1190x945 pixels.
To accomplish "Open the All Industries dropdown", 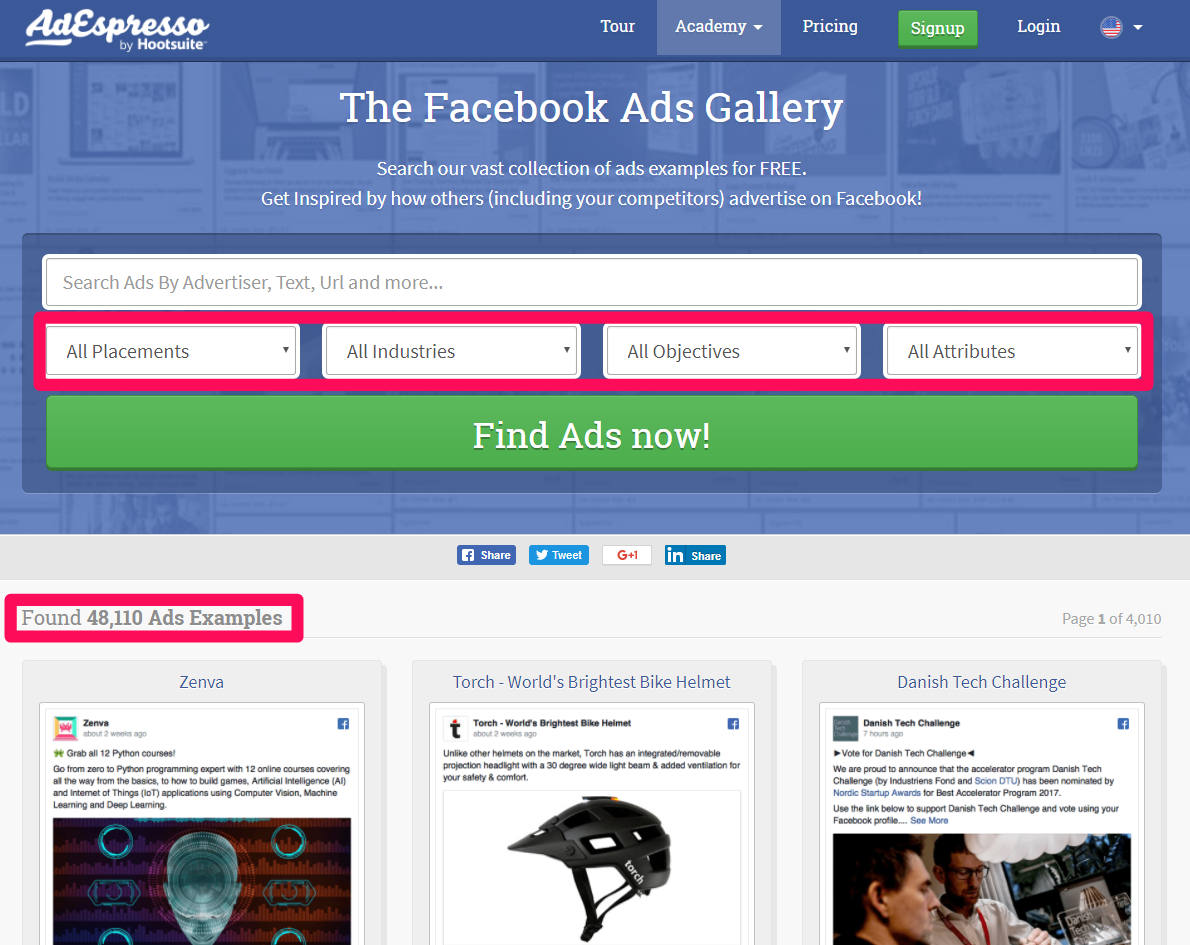I will click(452, 351).
